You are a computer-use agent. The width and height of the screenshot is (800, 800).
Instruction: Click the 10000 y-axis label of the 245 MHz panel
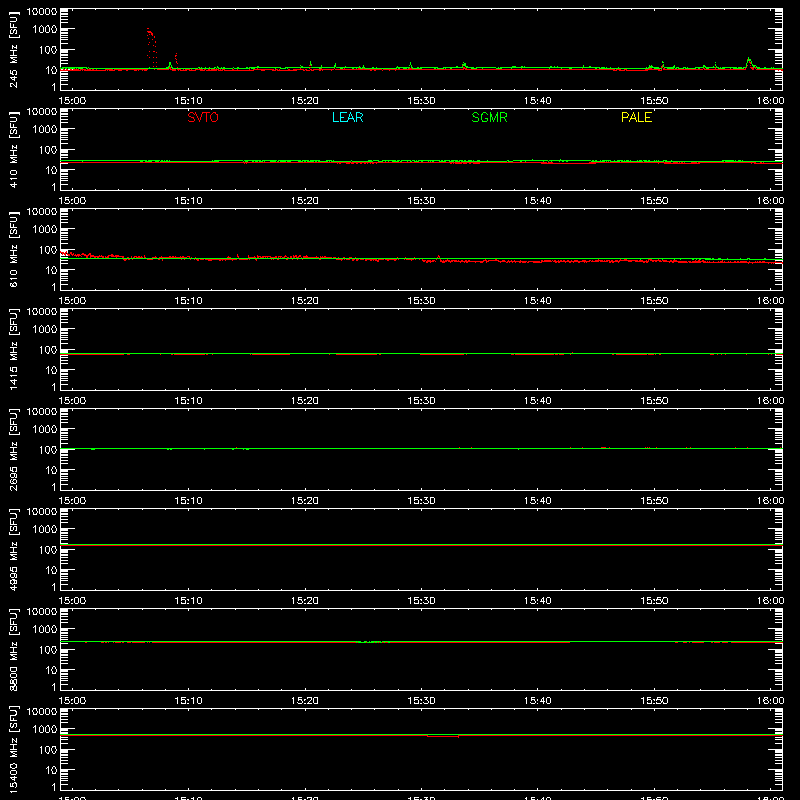(x=42, y=12)
